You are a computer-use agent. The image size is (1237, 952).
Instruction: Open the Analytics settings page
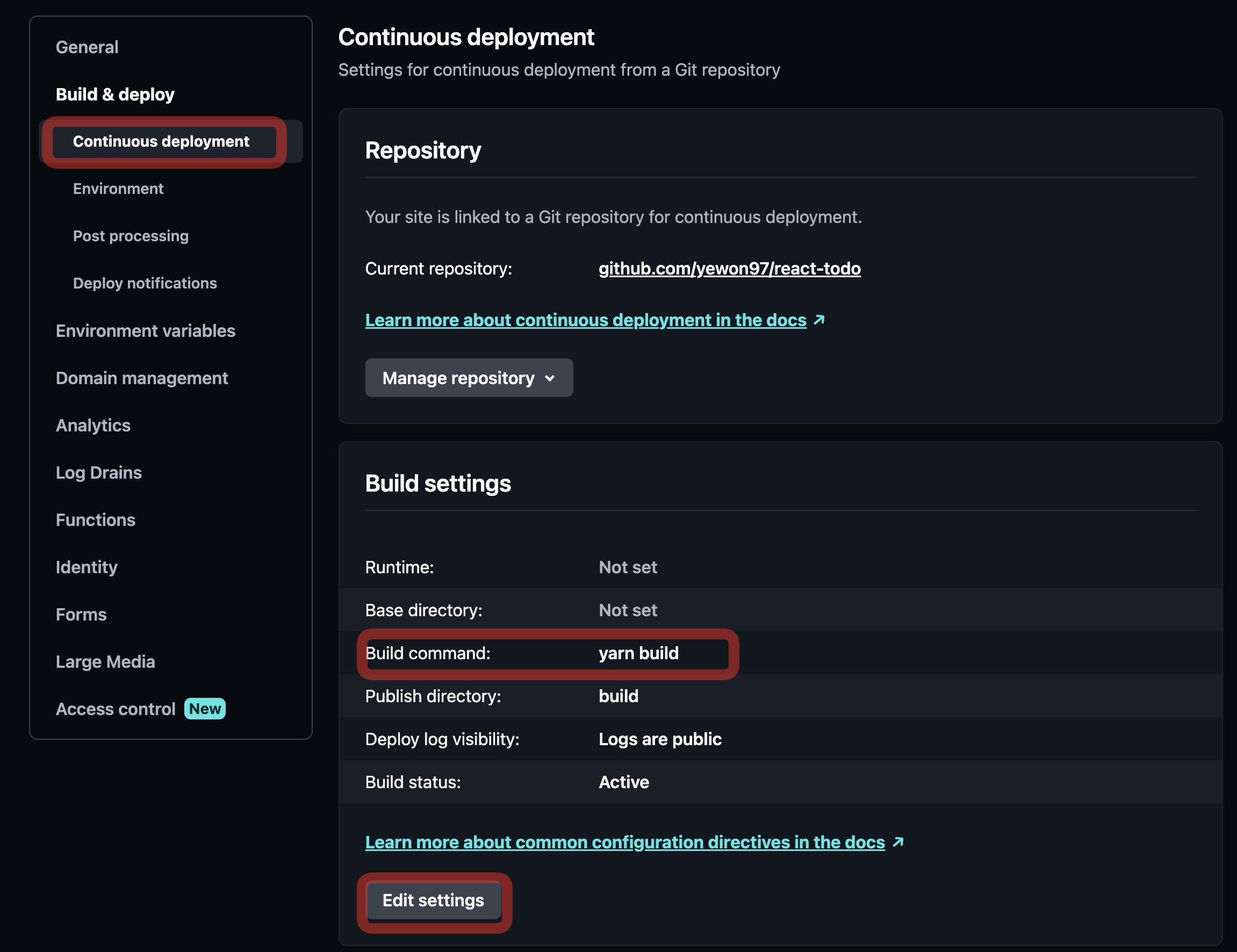click(93, 425)
